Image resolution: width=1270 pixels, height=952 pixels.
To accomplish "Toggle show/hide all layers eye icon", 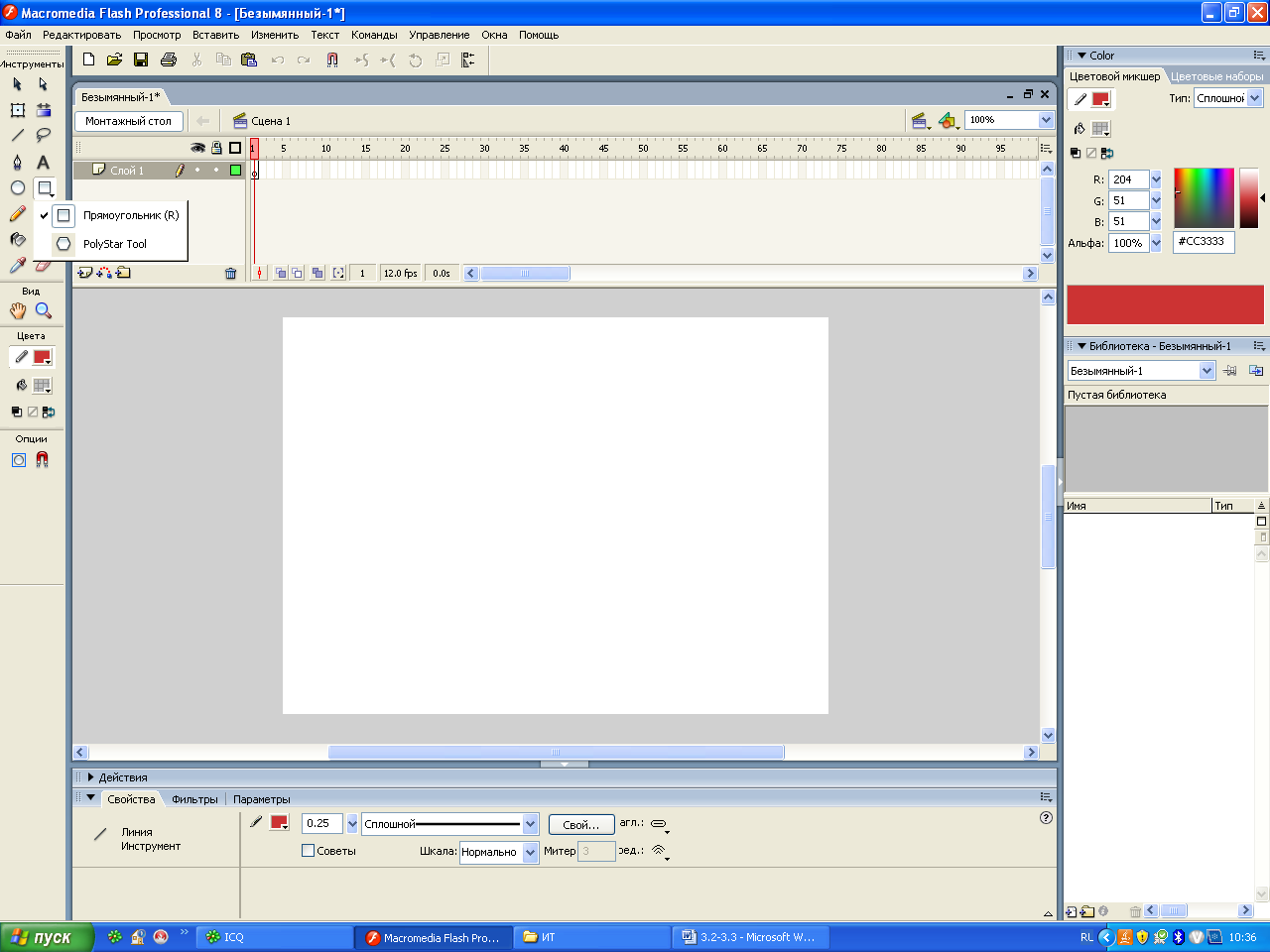I will click(198, 148).
